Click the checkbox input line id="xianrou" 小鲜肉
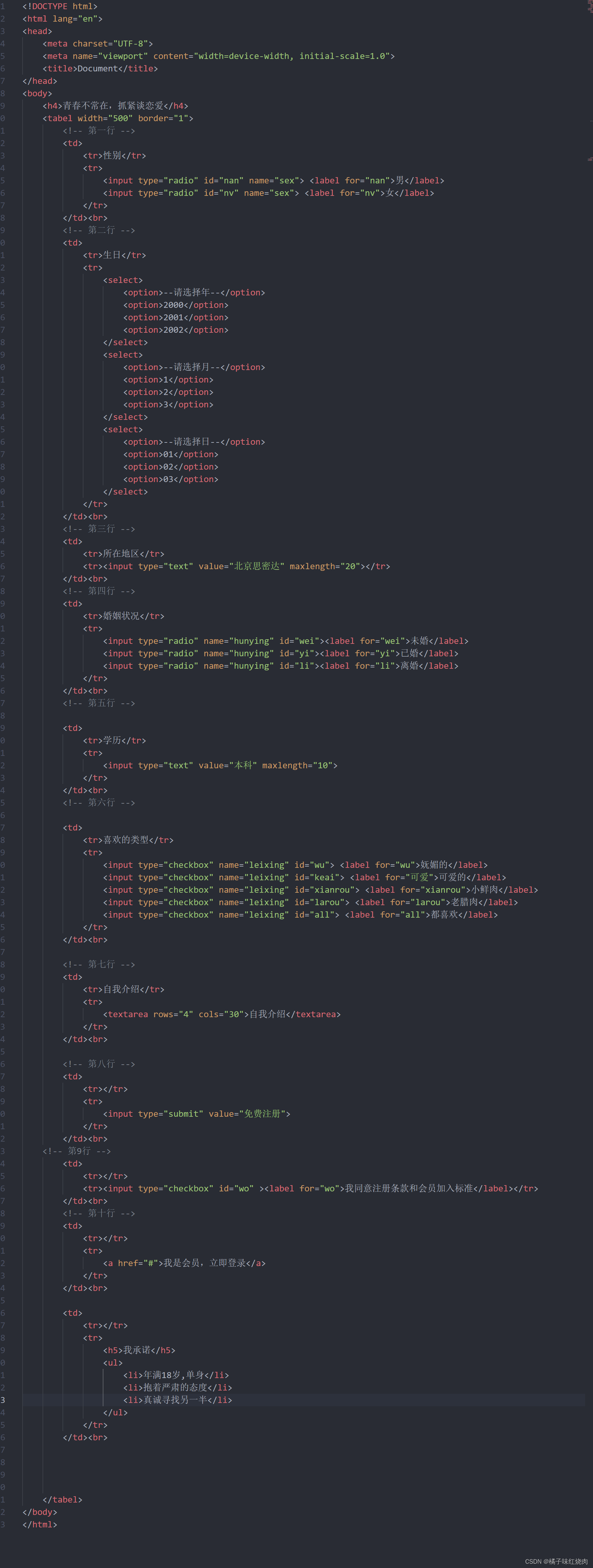The image size is (593, 1568). [x=320, y=890]
